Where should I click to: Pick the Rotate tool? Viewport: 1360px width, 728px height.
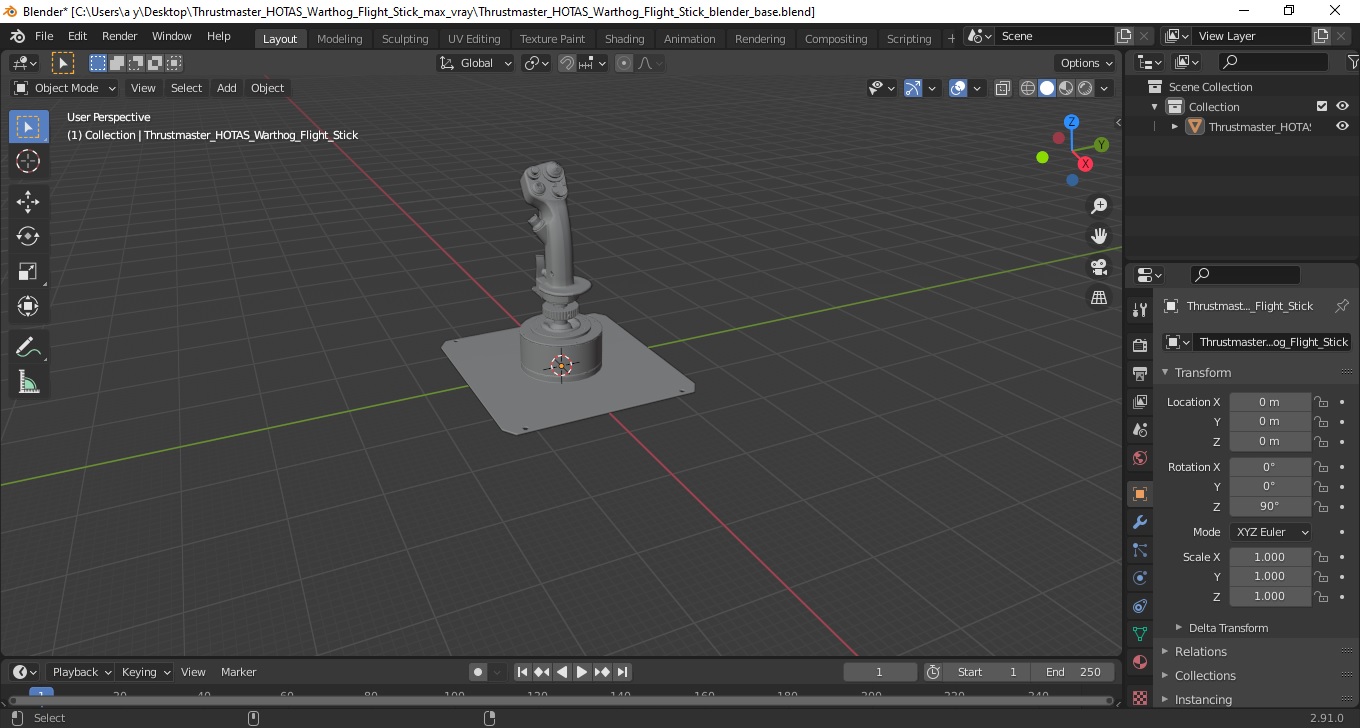point(28,236)
